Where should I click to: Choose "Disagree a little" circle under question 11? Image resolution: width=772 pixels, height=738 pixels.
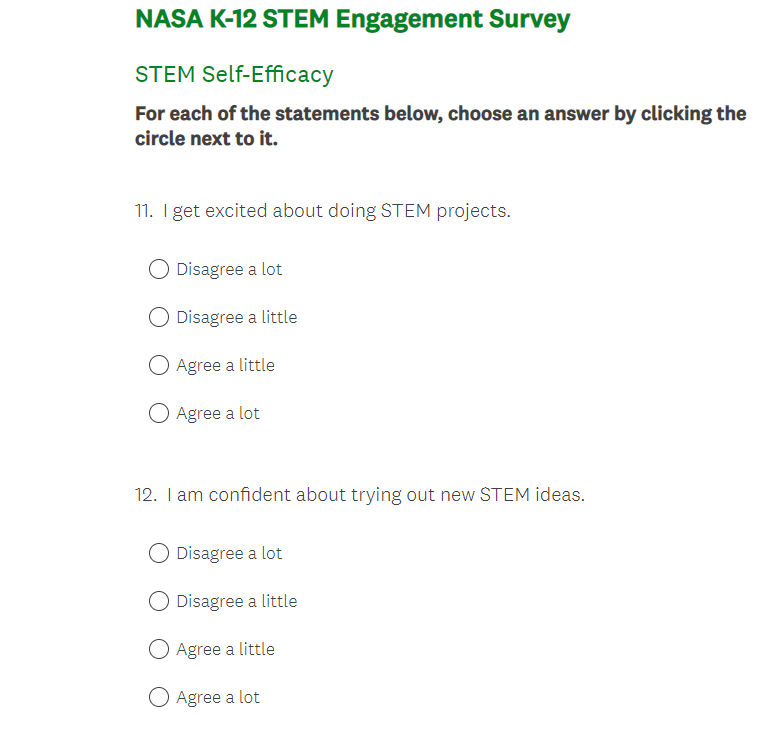click(x=158, y=317)
